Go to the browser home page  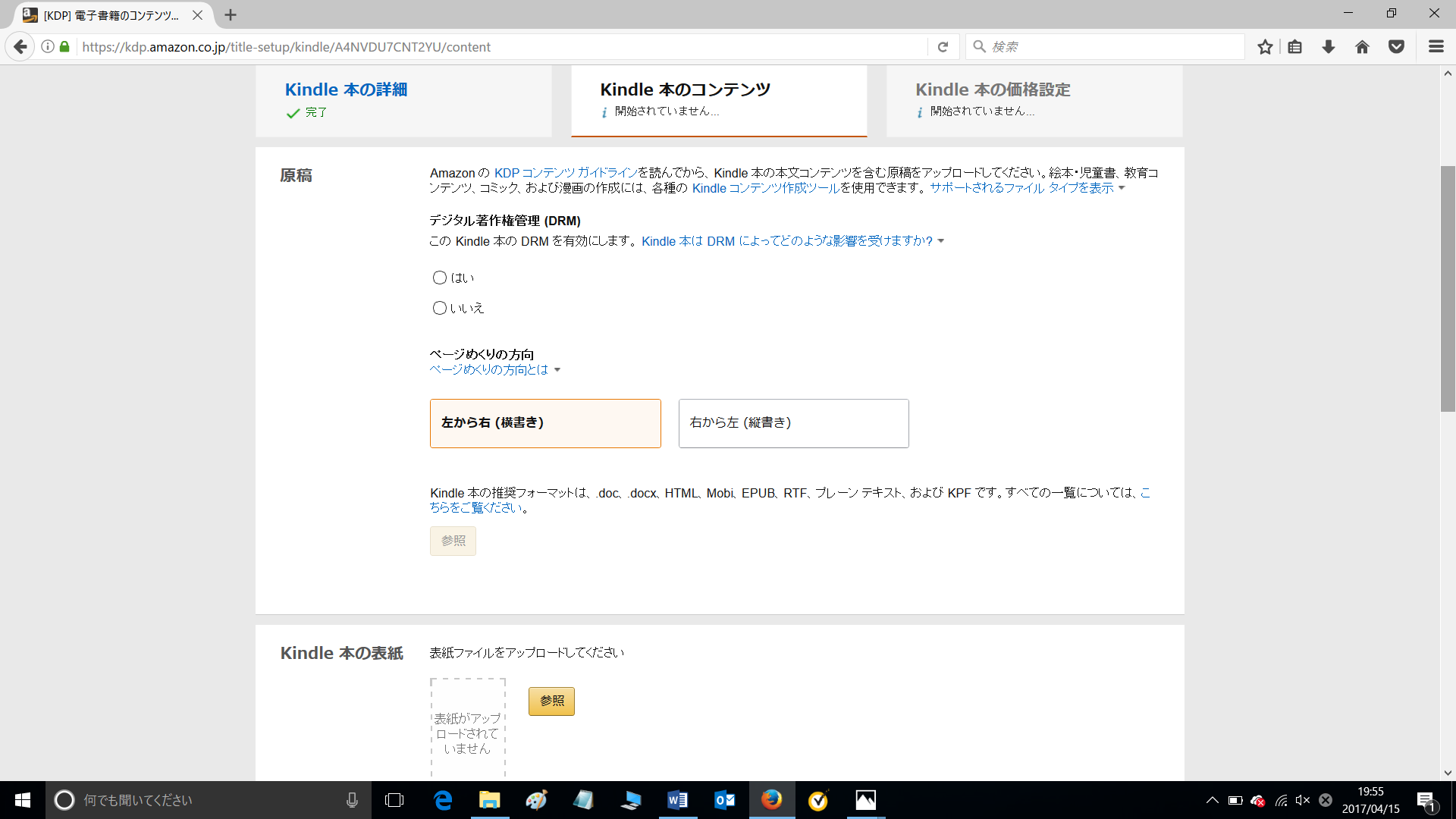(1363, 46)
